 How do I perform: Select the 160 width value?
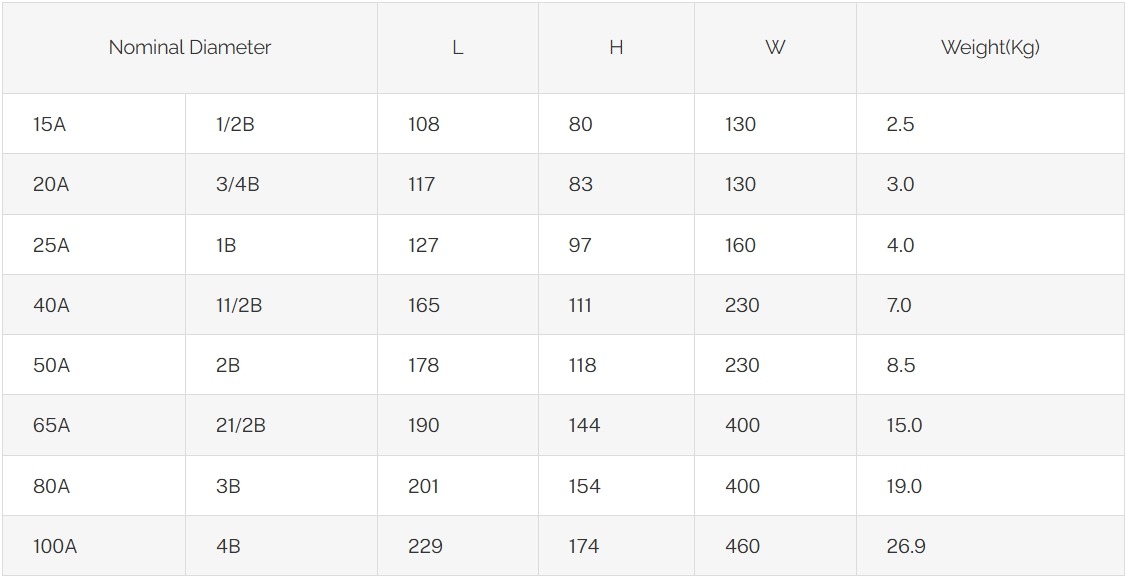[x=740, y=245]
